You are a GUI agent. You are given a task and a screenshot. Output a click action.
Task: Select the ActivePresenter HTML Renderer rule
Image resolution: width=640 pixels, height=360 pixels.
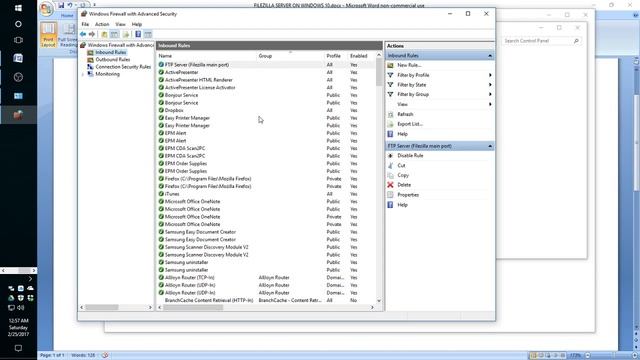click(x=198, y=80)
